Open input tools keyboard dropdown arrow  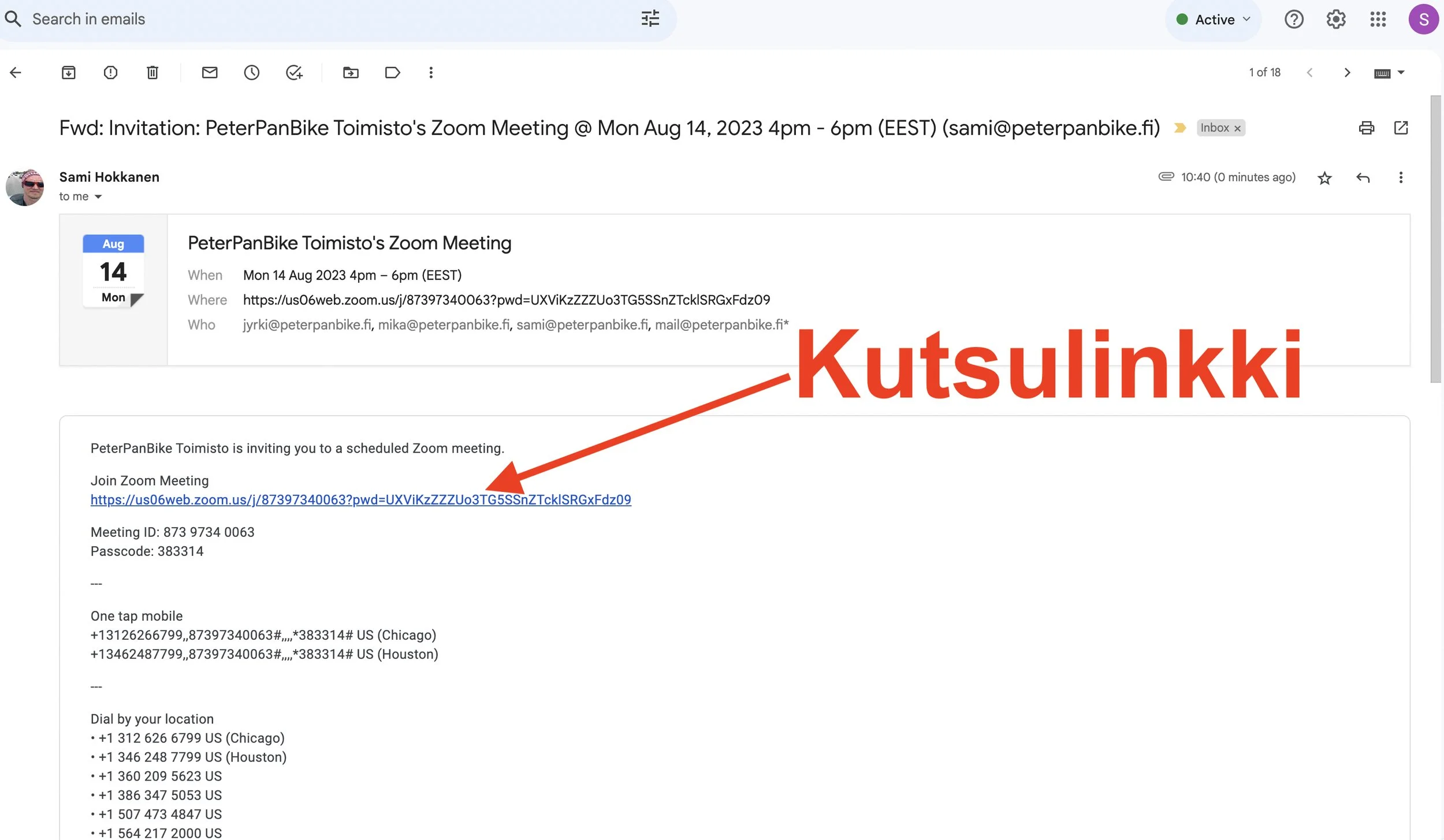tap(1401, 73)
